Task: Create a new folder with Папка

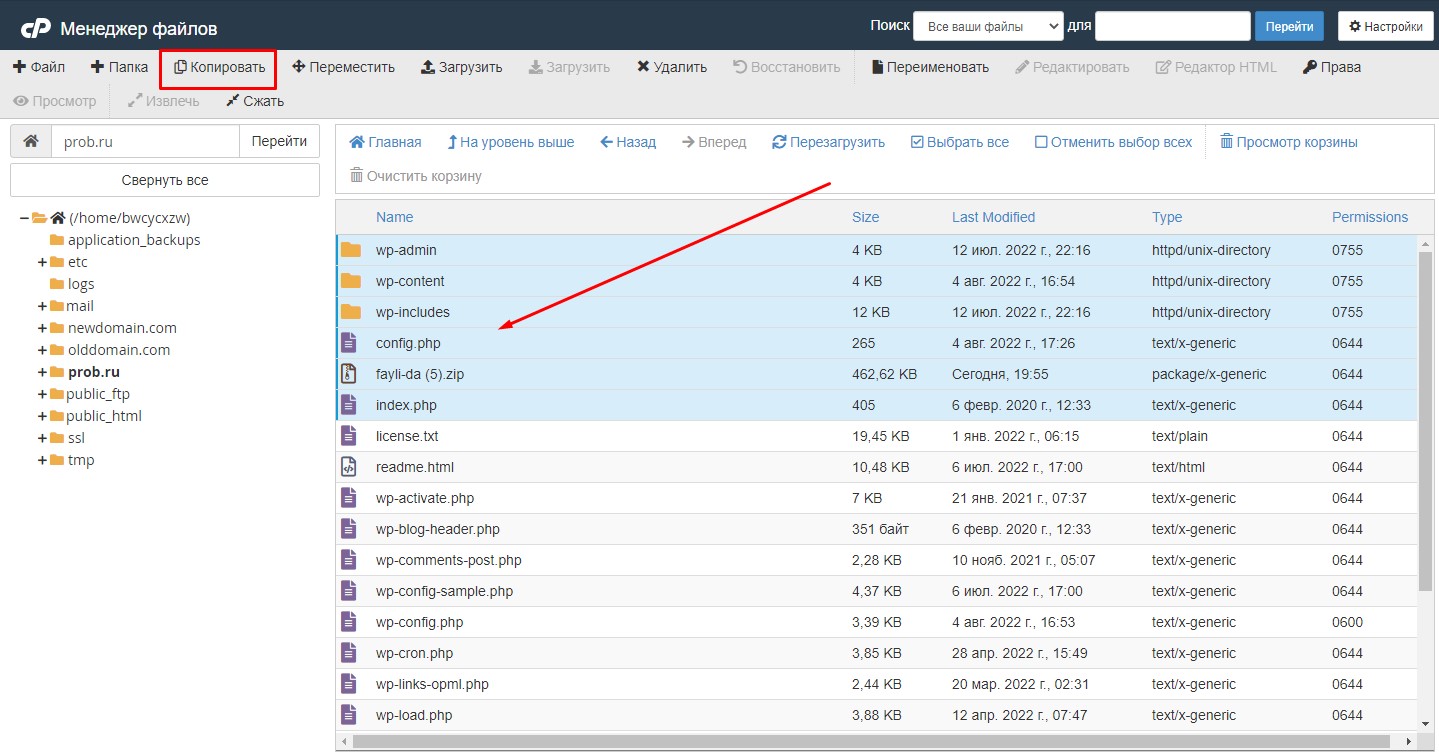Action: click(x=119, y=67)
